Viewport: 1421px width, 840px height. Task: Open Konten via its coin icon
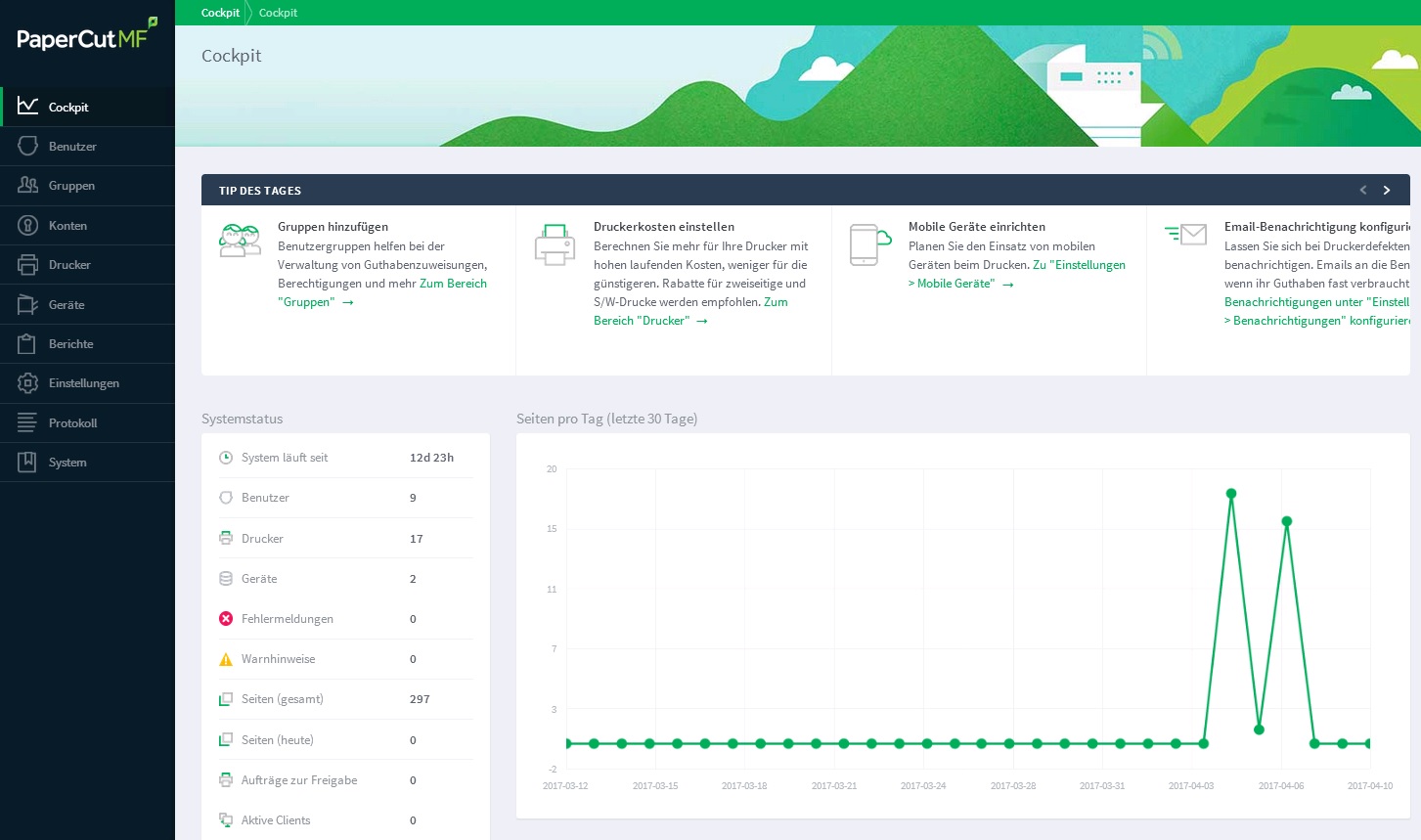pyautogui.click(x=27, y=226)
